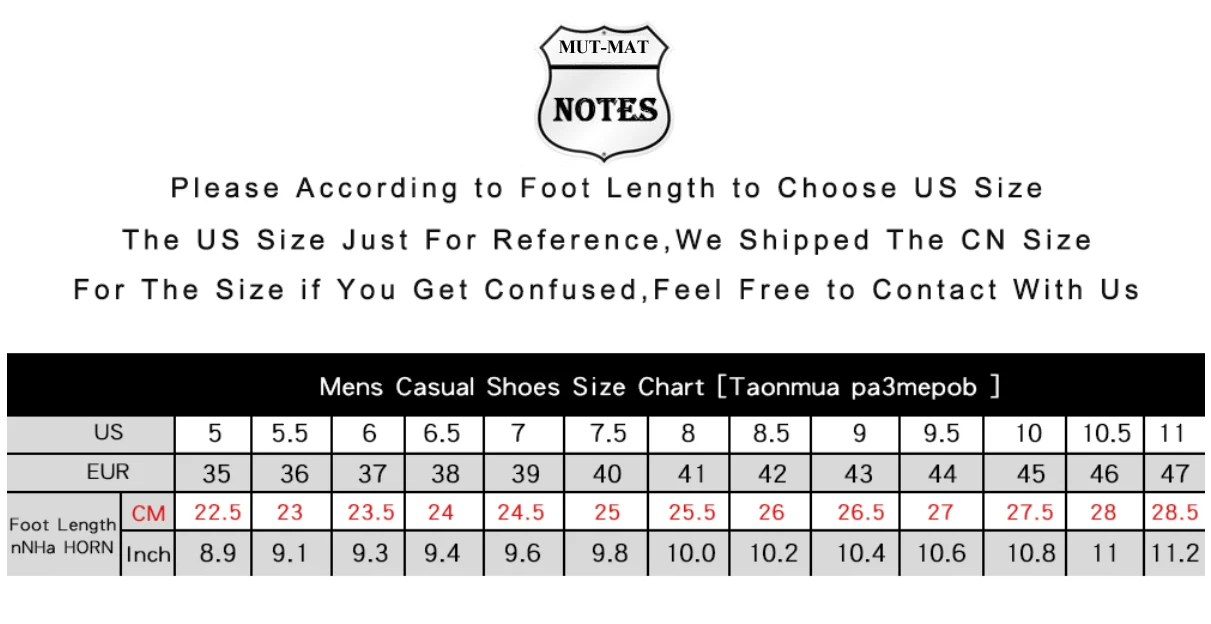1211x624 pixels.
Task: Click the red CM label cell
Action: tap(148, 513)
